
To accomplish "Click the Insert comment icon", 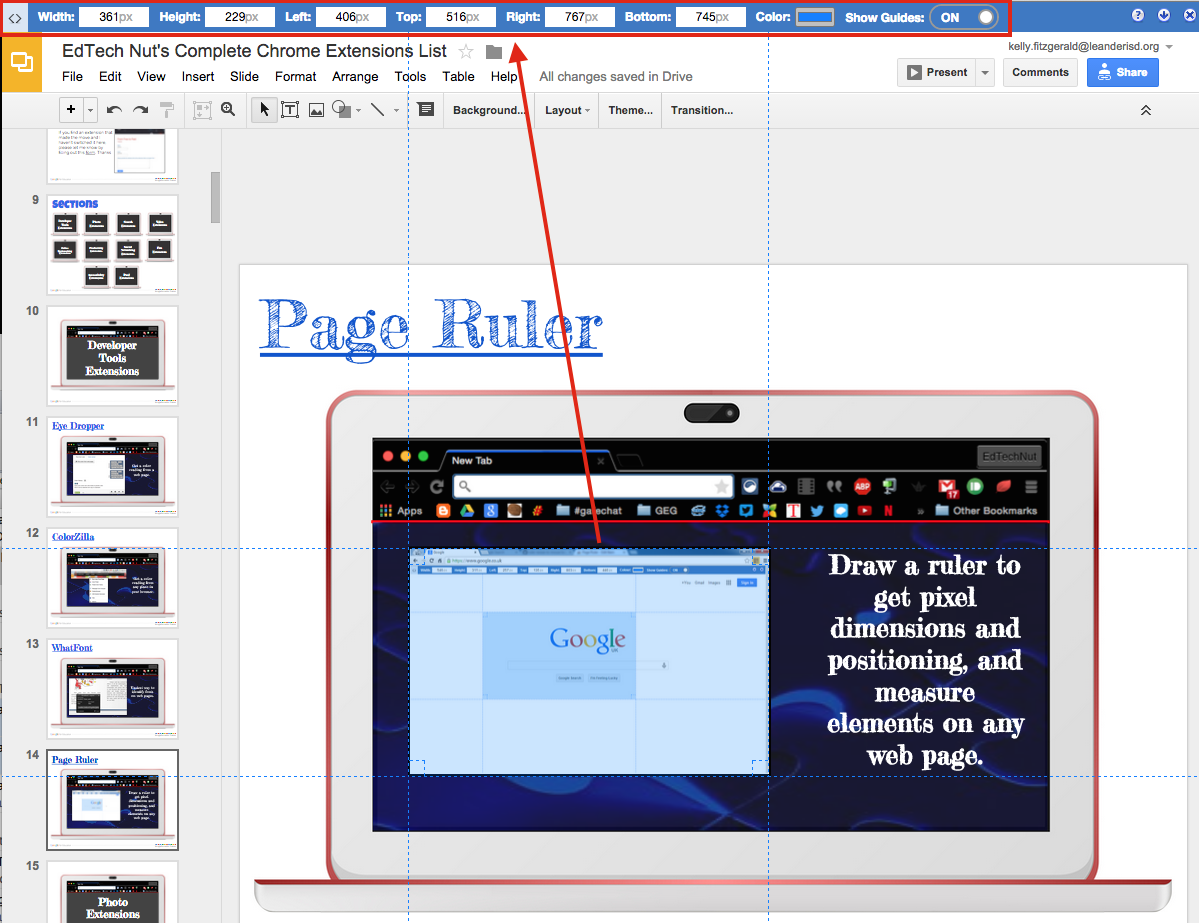I will point(426,109).
